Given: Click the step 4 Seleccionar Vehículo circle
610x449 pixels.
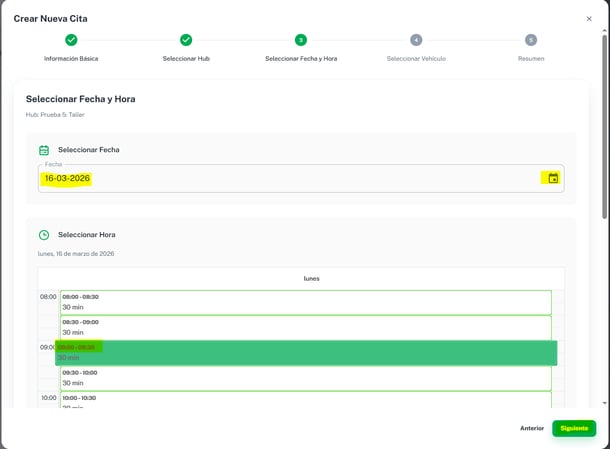Looking at the screenshot, I should coord(416,40).
